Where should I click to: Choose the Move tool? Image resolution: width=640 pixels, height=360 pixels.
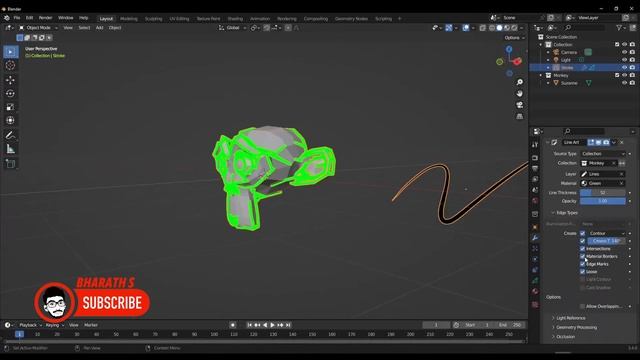pos(11,80)
